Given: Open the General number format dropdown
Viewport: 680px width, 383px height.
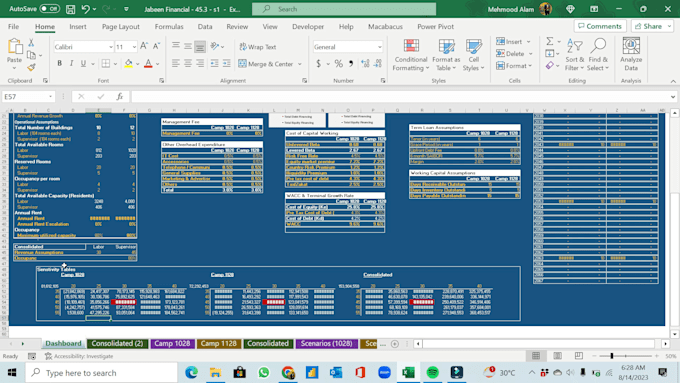Looking at the screenshot, I should tap(379, 47).
